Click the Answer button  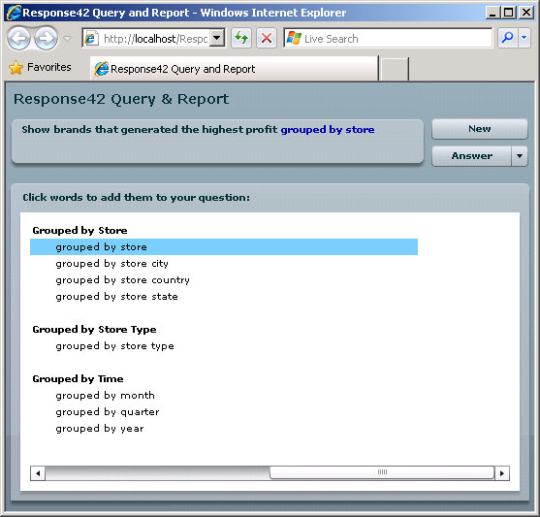[471, 156]
